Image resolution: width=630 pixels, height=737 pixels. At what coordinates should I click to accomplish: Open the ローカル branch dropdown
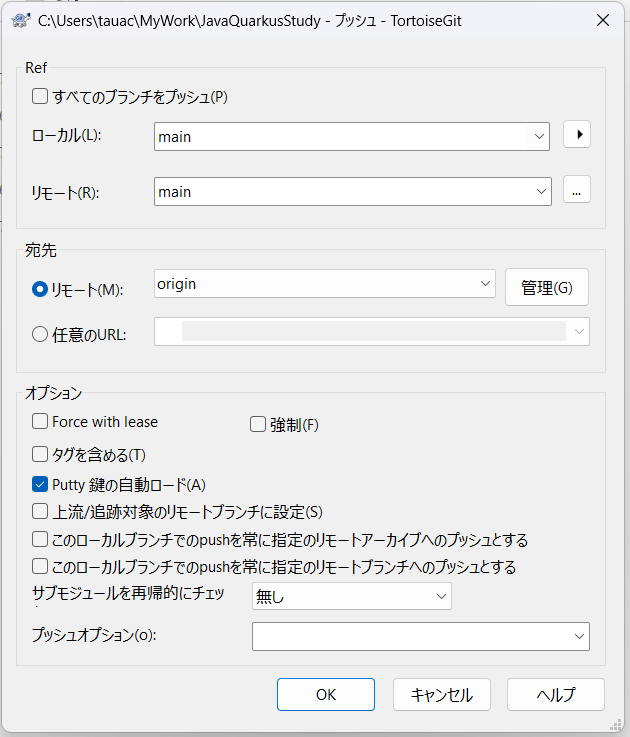pyautogui.click(x=540, y=136)
